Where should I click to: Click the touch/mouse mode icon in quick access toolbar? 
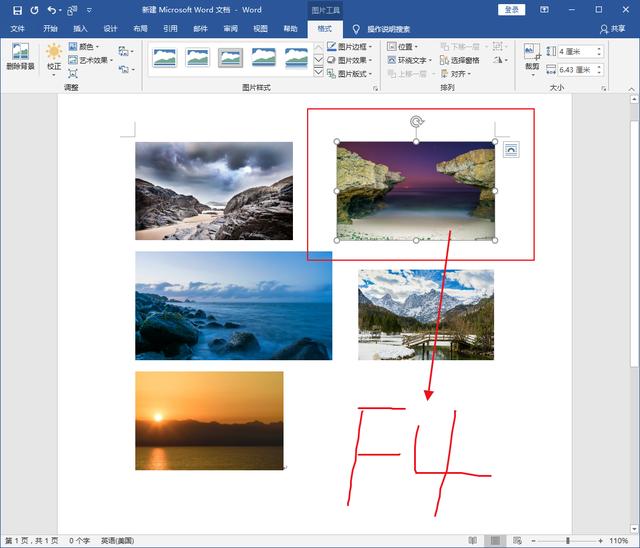click(72, 10)
